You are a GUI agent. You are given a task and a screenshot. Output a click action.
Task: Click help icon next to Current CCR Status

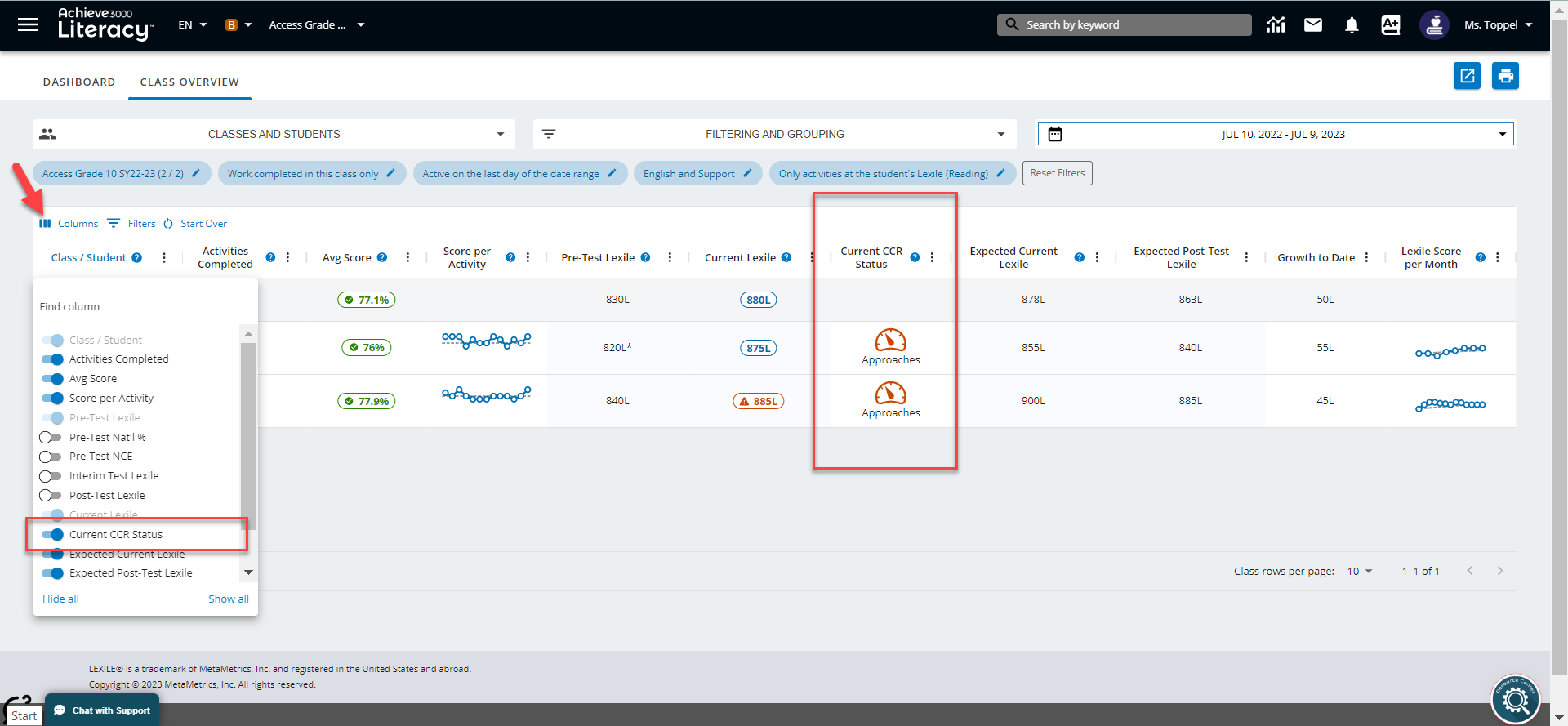click(915, 257)
